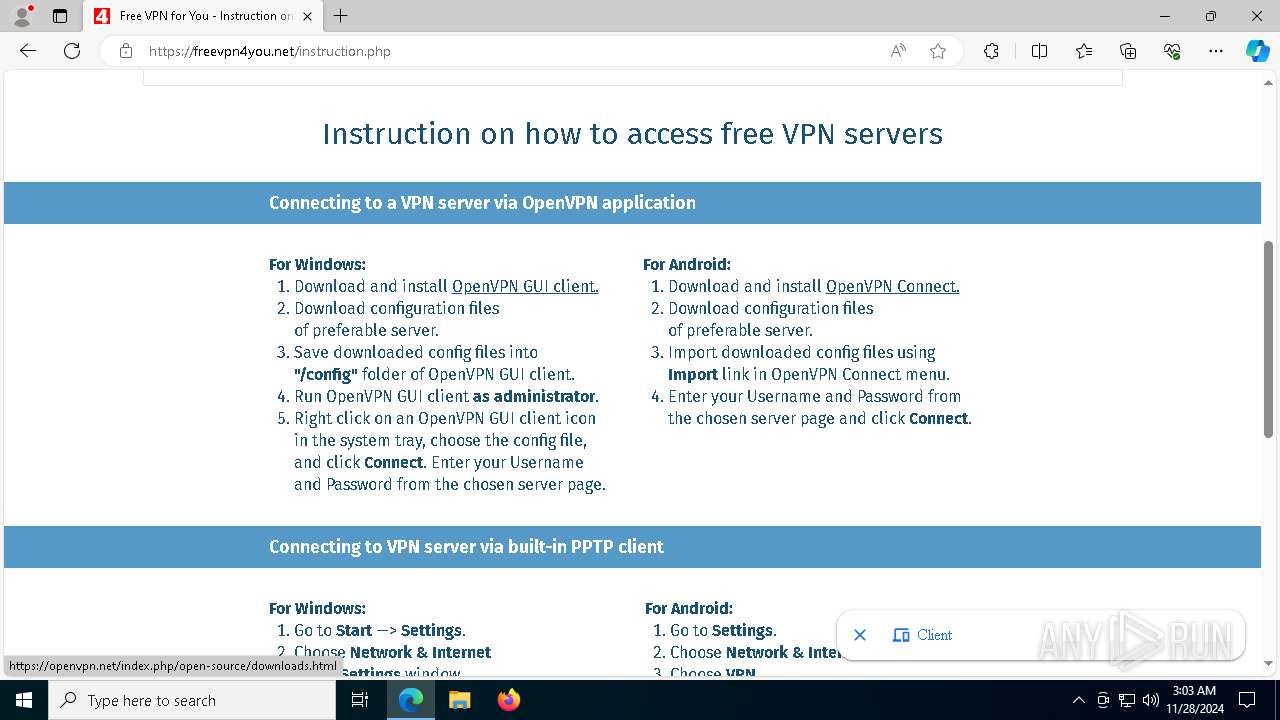1280x720 pixels.
Task: Click the 'For Android:' heading under OpenVPN section
Action: (x=687, y=264)
